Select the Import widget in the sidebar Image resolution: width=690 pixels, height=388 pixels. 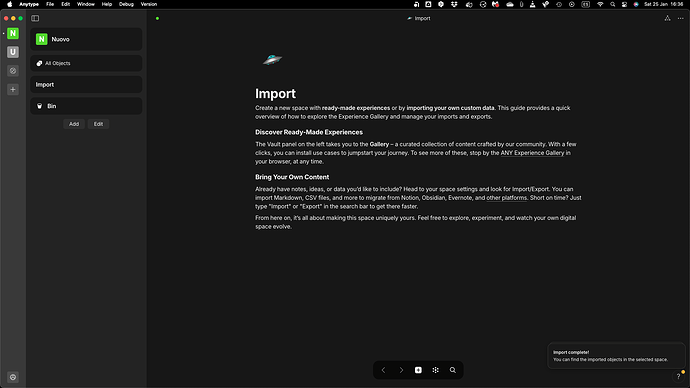tap(86, 84)
